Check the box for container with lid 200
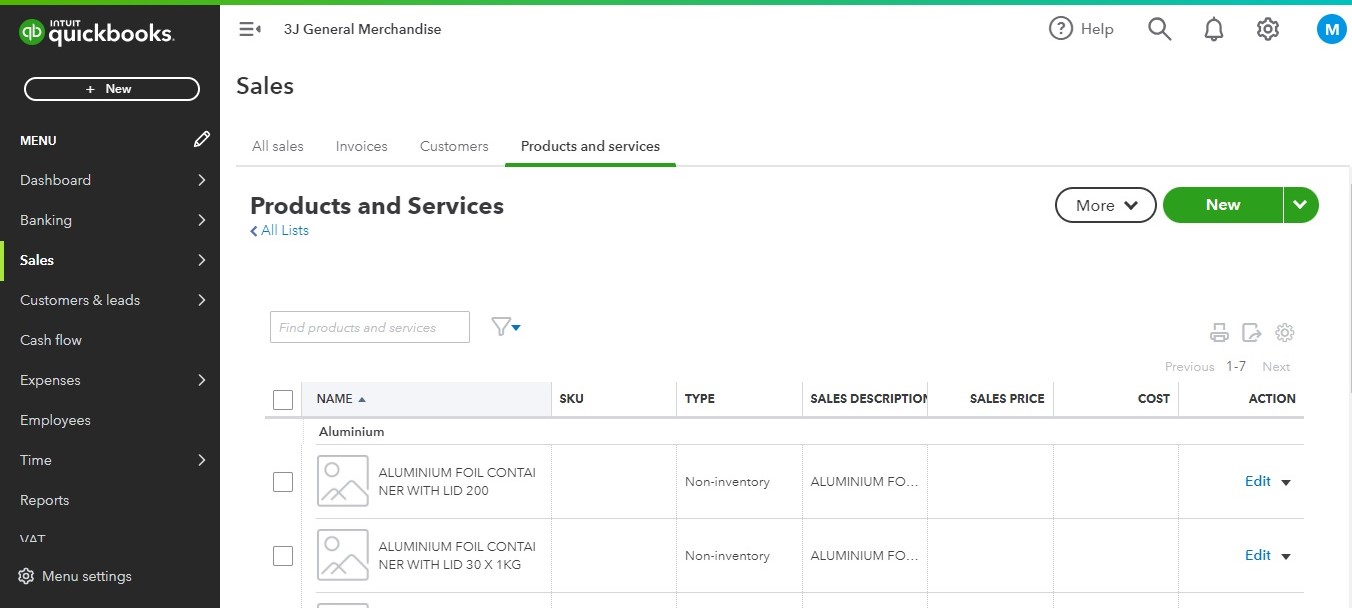Image resolution: width=1352 pixels, height=608 pixels. (x=283, y=482)
